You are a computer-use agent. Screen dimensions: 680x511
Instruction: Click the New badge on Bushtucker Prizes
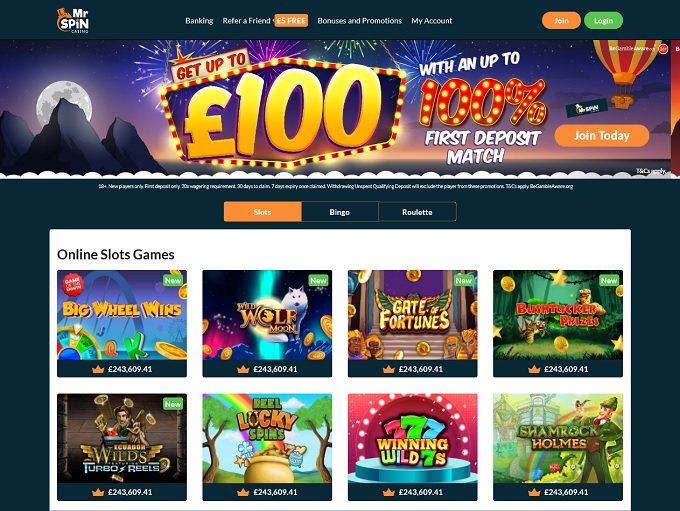click(609, 281)
